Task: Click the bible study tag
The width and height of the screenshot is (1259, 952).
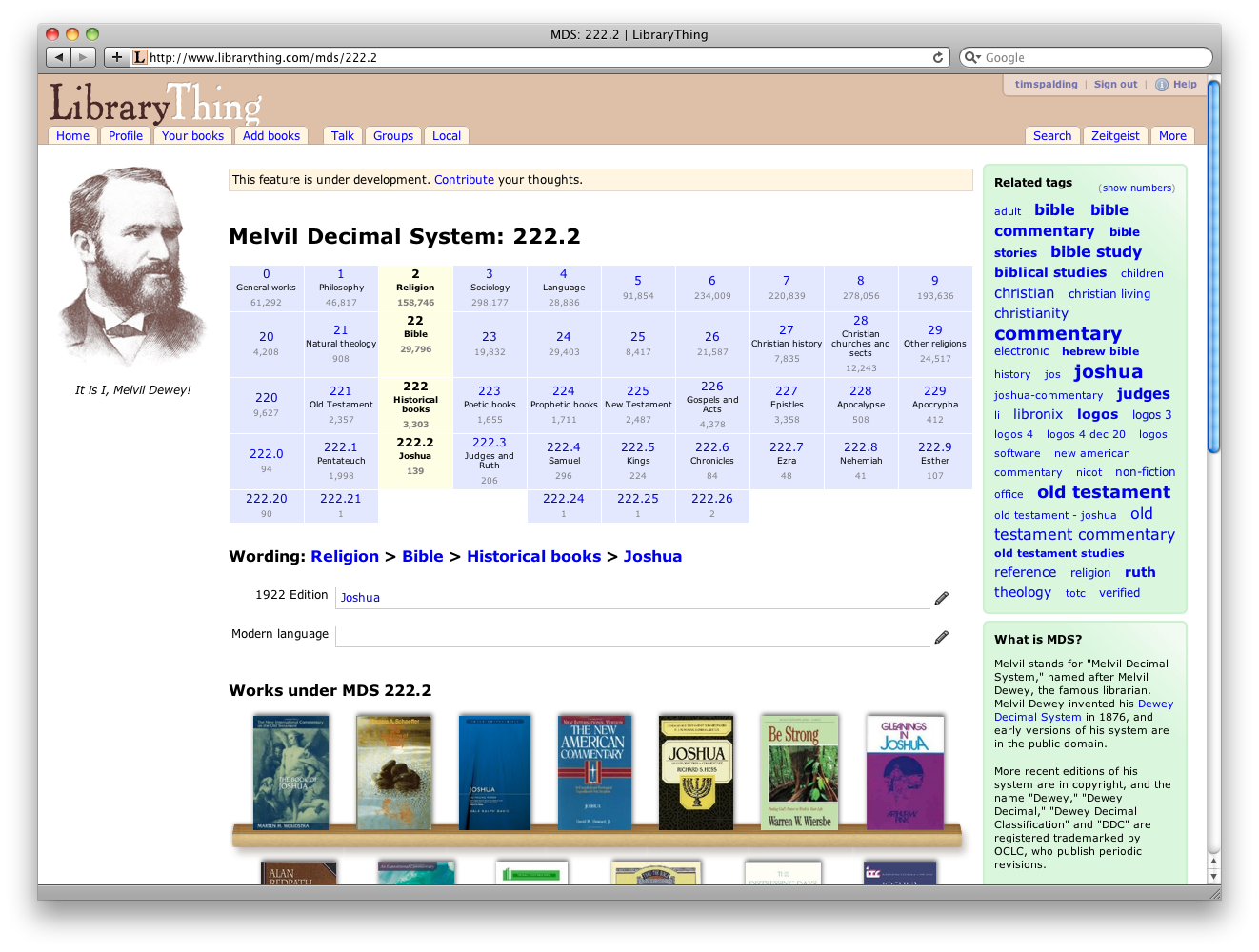Action: tap(1096, 251)
